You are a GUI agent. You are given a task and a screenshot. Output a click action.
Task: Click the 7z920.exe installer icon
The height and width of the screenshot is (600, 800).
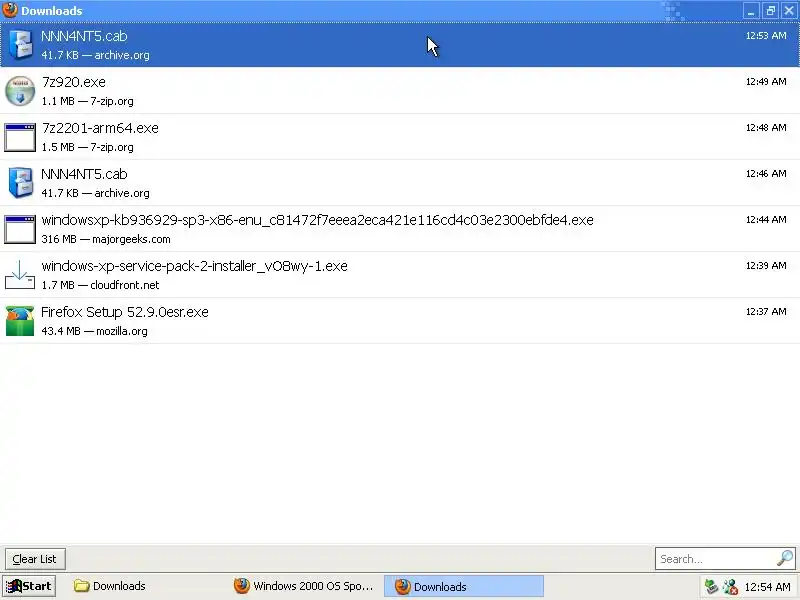pyautogui.click(x=20, y=91)
